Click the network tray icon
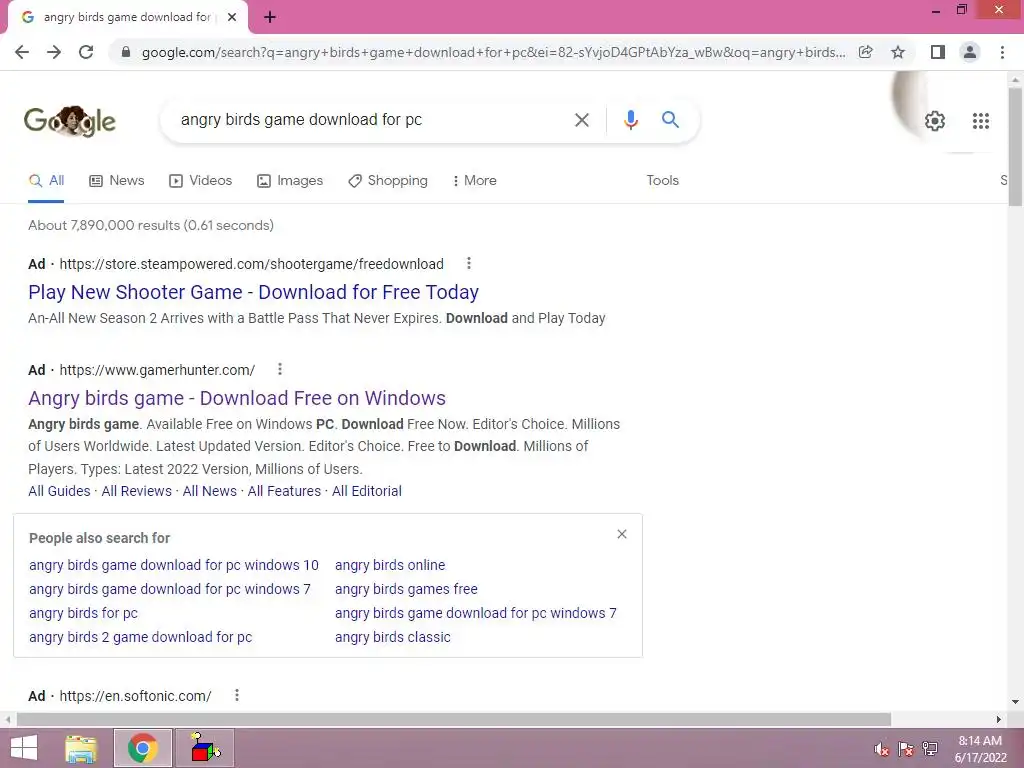 click(x=930, y=749)
